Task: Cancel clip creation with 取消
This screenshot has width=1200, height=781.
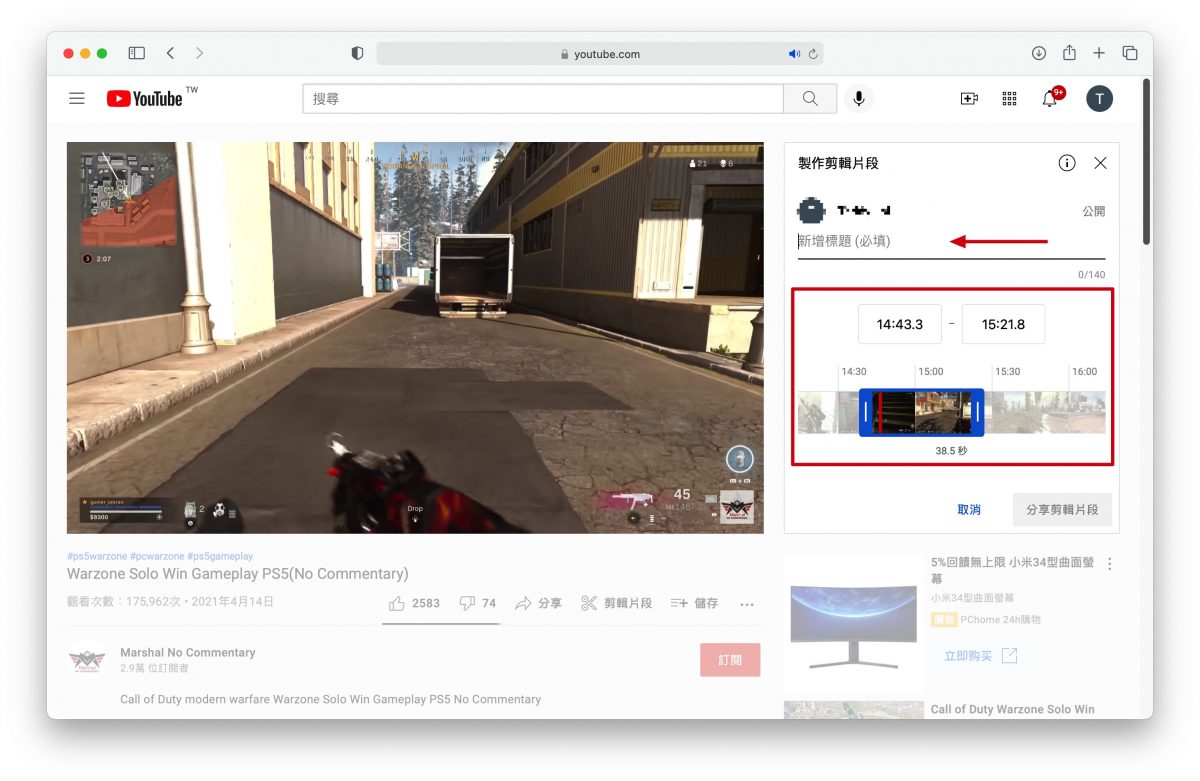Action: click(x=969, y=509)
